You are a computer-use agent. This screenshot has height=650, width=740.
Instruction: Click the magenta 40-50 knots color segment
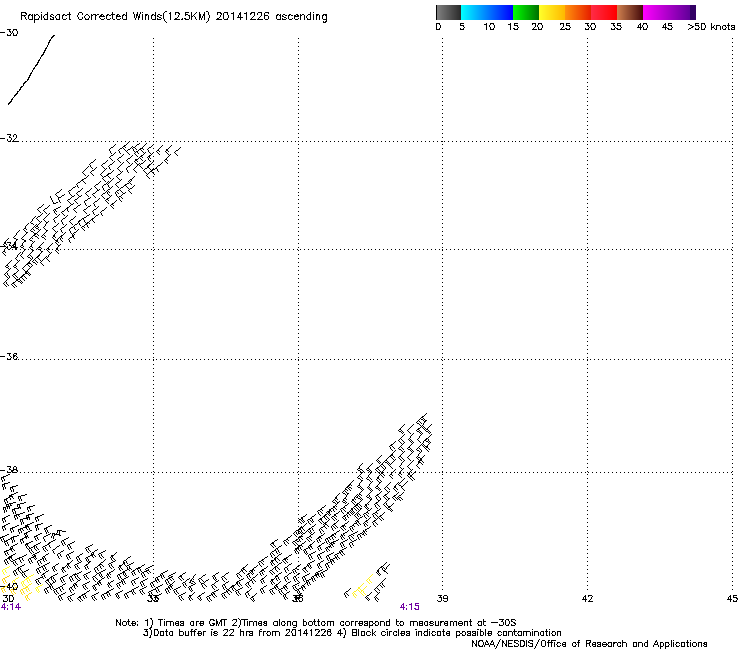(669, 12)
